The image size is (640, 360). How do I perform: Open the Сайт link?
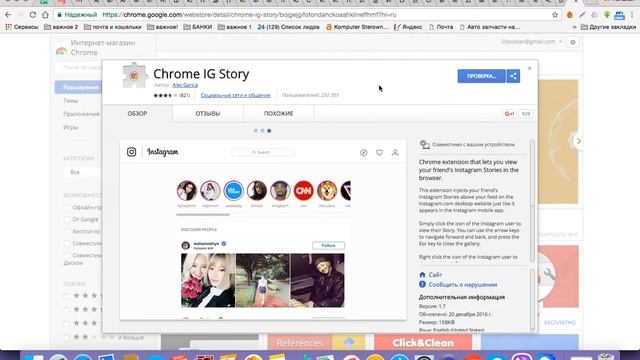point(435,275)
